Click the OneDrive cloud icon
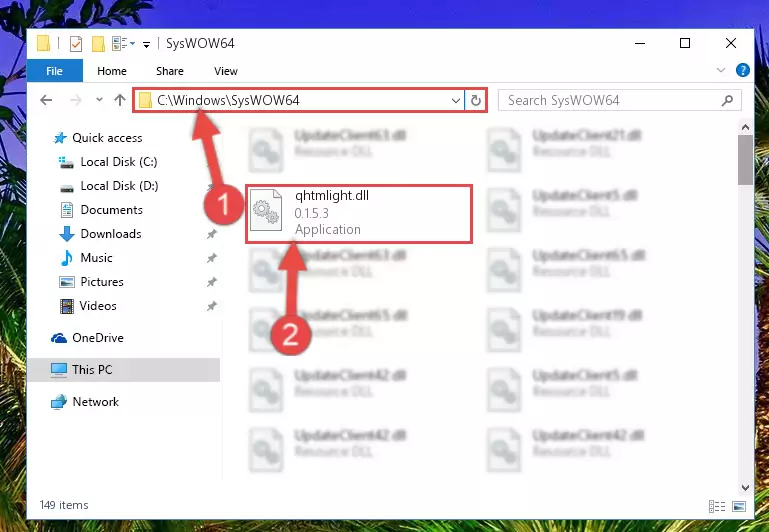 point(59,338)
